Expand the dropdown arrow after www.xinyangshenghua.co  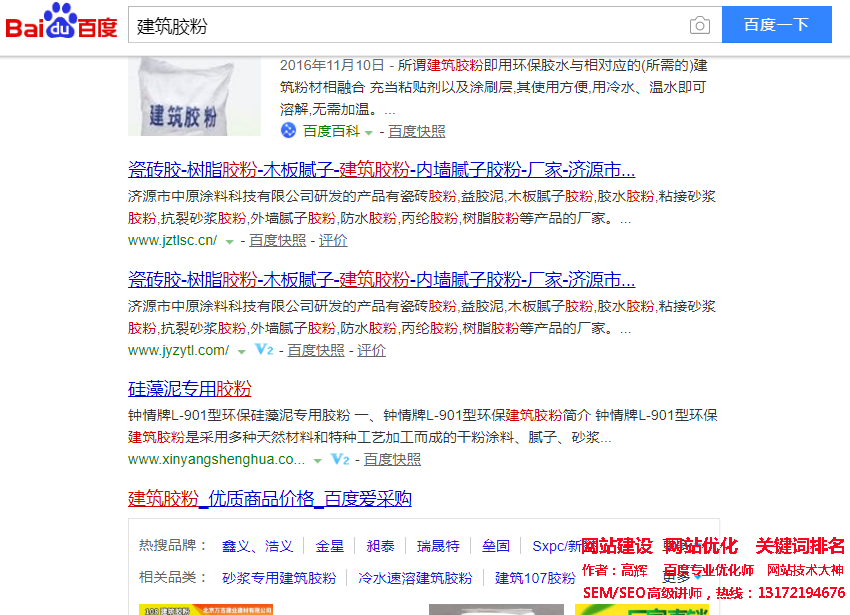tap(317, 460)
